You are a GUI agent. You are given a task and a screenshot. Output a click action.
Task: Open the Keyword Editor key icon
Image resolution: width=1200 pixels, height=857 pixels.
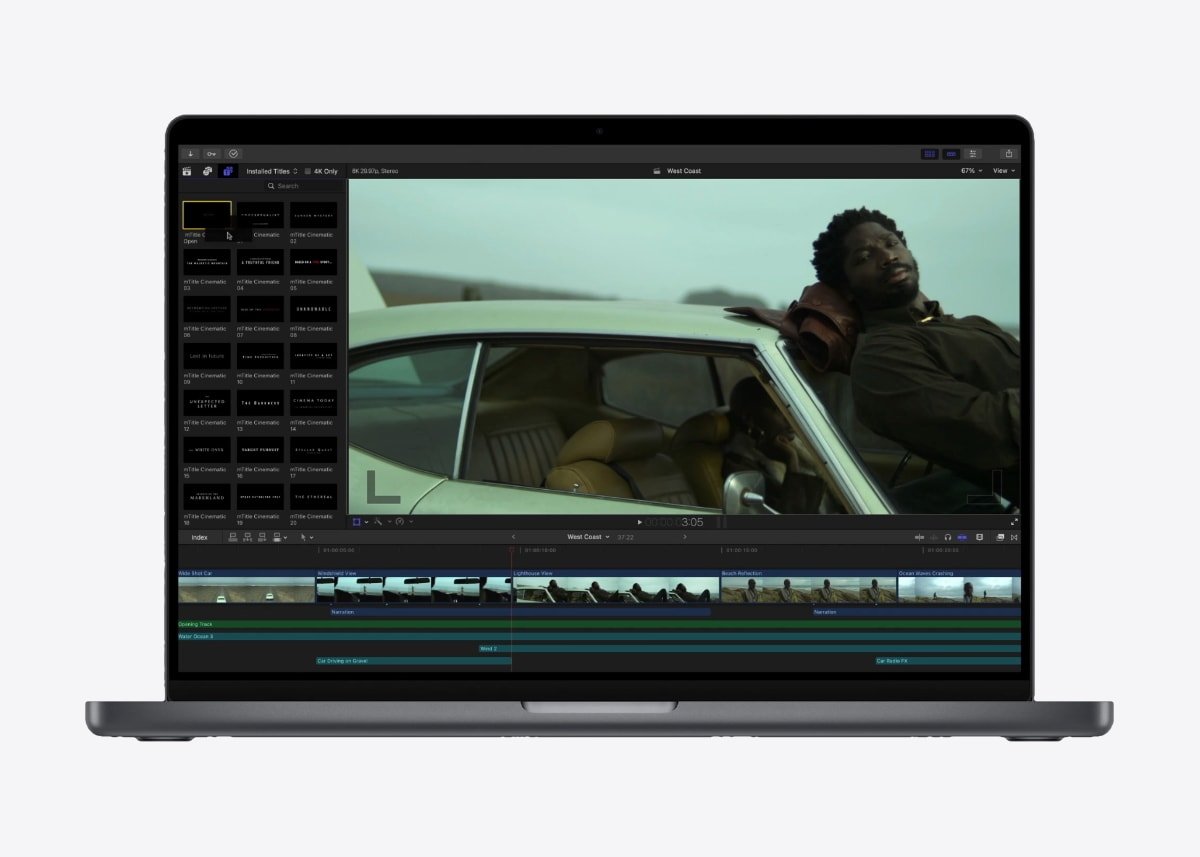212,154
